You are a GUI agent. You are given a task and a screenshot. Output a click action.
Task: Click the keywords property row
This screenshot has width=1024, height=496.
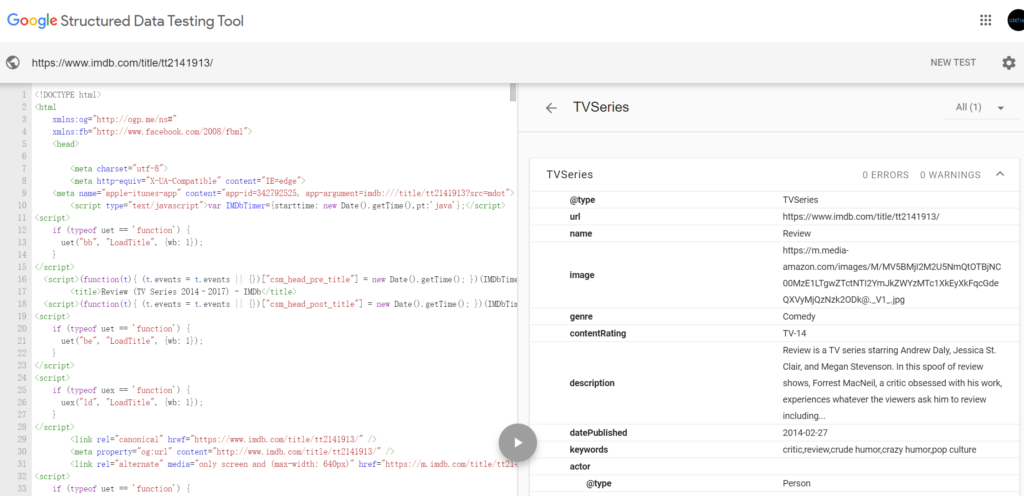click(x=588, y=450)
